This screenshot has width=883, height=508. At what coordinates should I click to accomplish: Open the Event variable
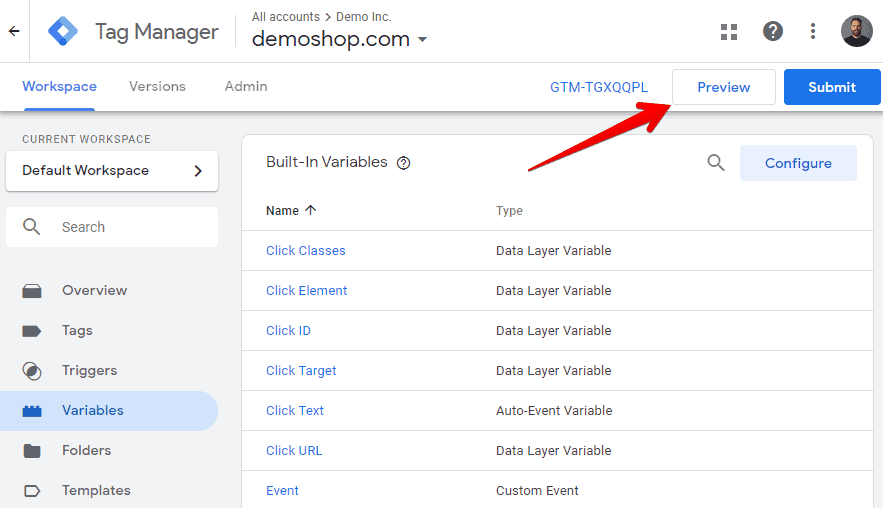coord(282,491)
